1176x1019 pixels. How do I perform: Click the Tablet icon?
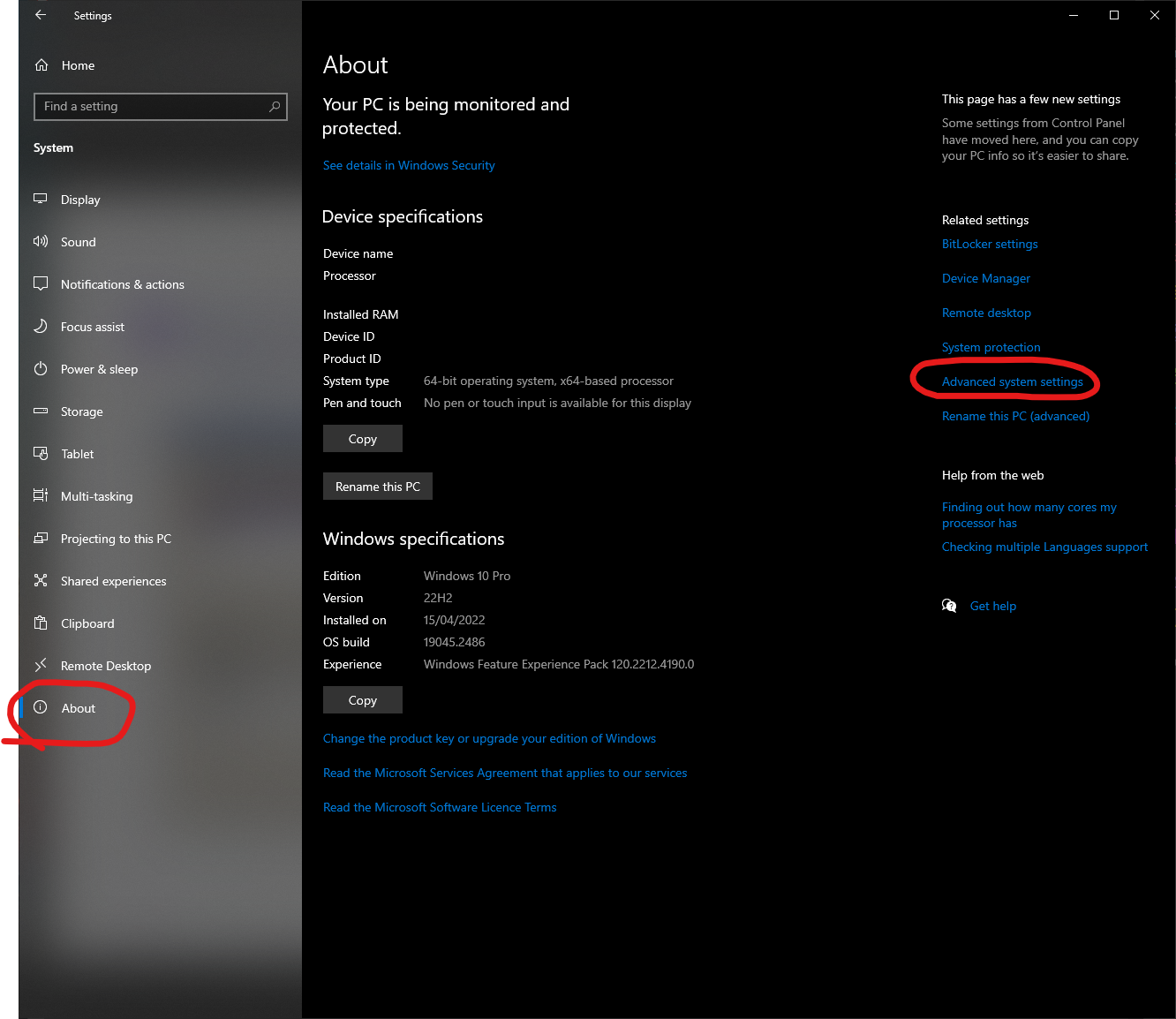(x=41, y=453)
